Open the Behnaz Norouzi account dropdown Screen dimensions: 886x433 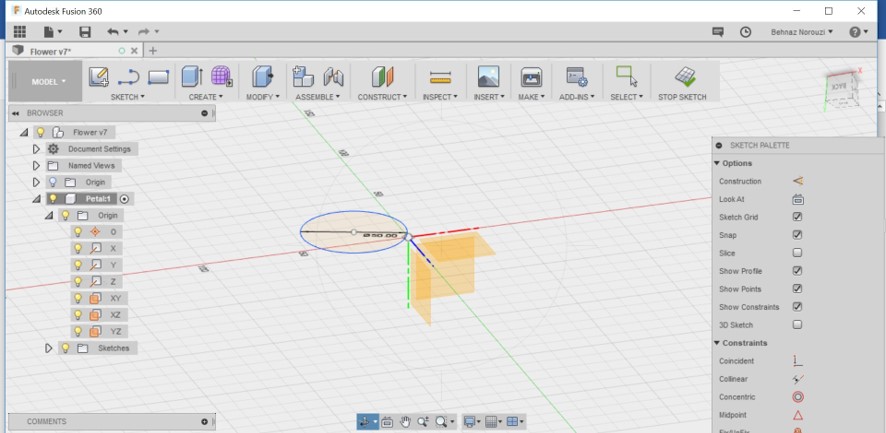pos(802,32)
